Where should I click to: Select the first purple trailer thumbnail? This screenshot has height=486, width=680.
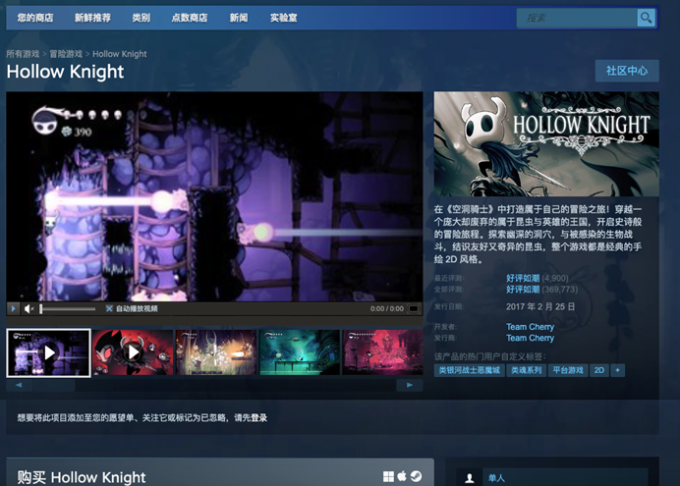point(49,352)
